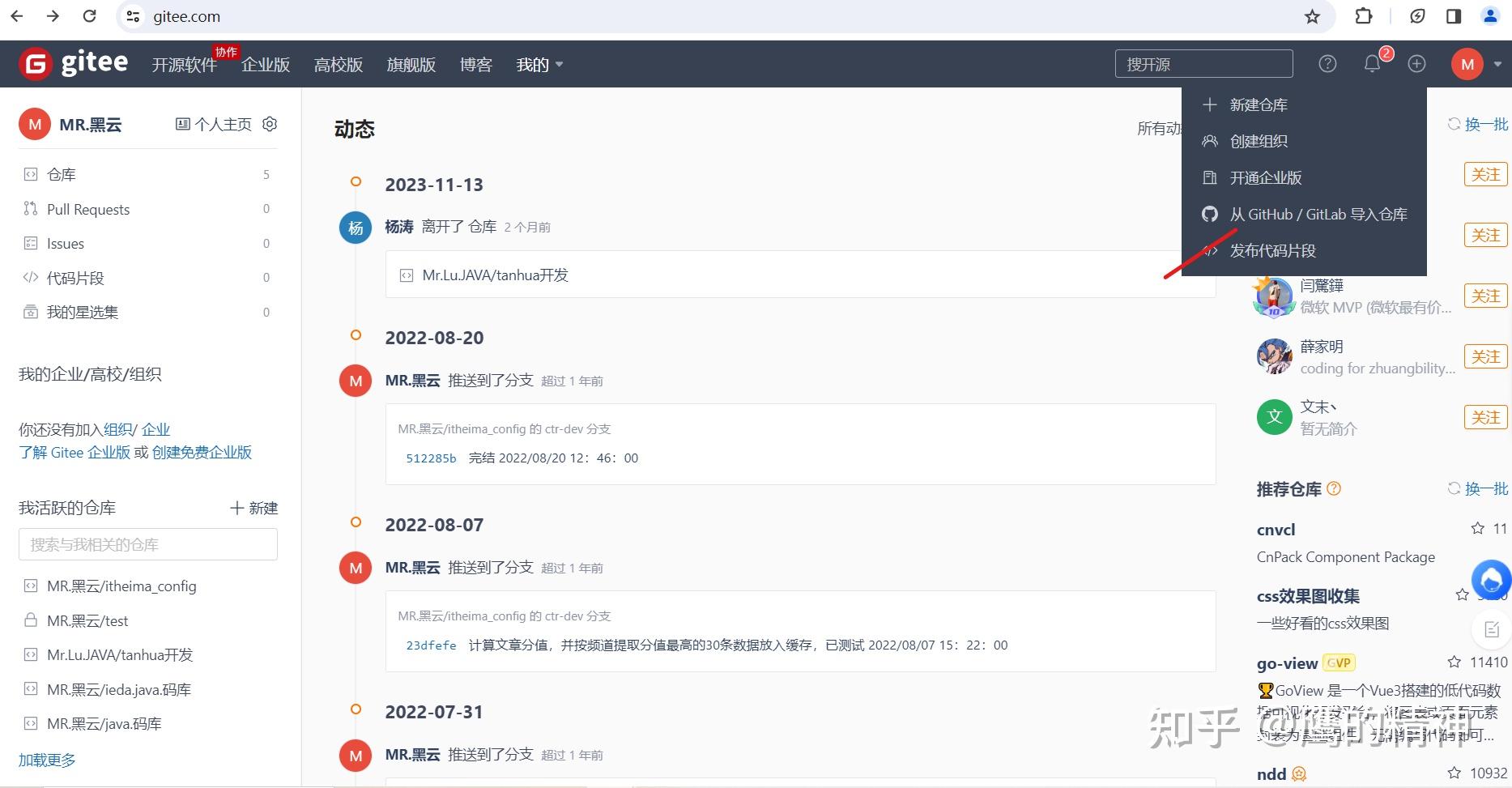
Task: Select the 仓库 sidebar icon
Action: (30, 174)
